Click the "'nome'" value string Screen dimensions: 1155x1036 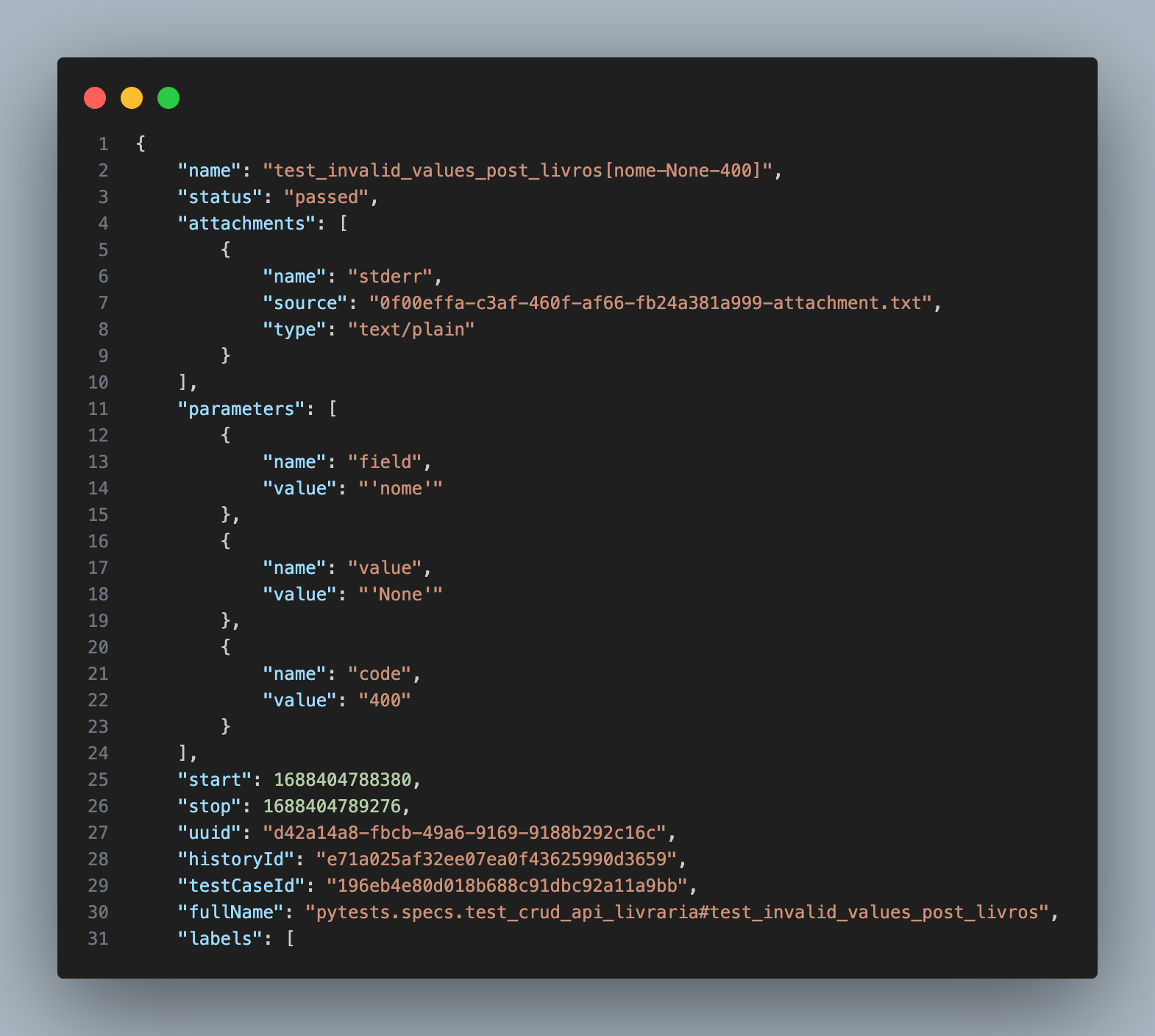click(401, 489)
